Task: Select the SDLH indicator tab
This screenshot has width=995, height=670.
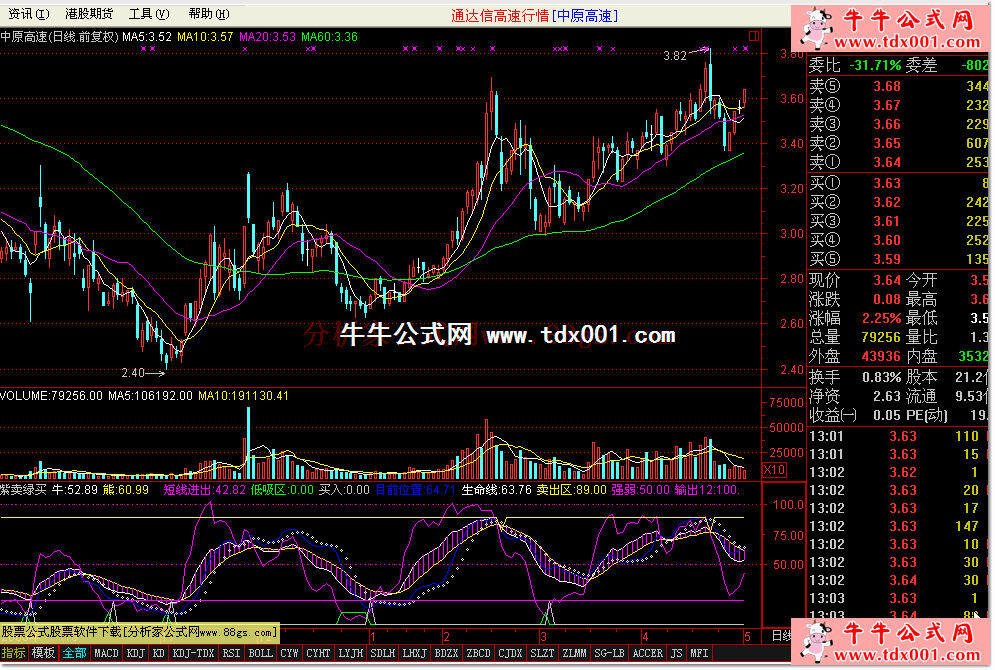Action: click(383, 653)
